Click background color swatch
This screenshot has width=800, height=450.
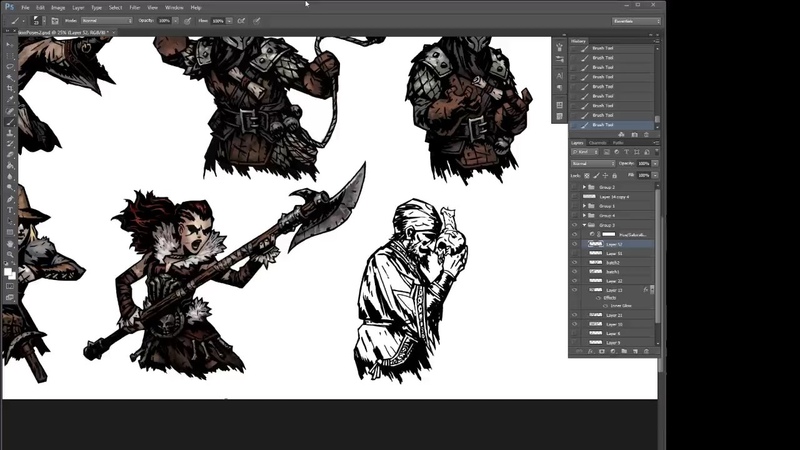coord(12,276)
